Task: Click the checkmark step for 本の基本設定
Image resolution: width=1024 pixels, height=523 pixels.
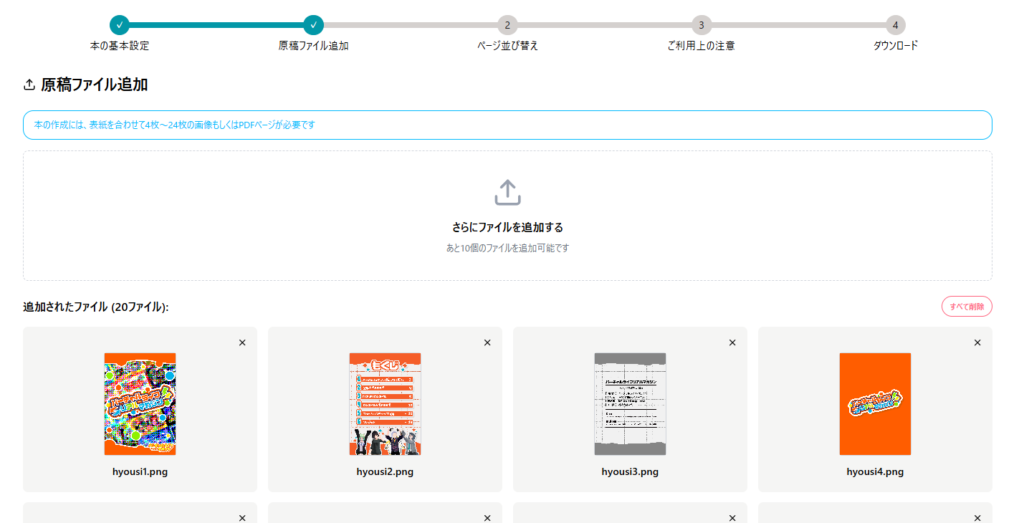Action: [x=120, y=25]
